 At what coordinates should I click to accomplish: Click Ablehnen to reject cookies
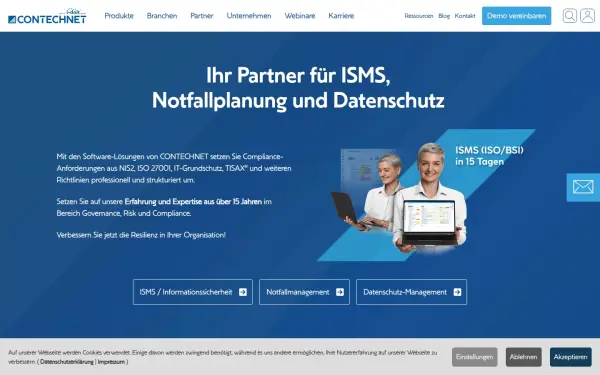(x=523, y=357)
